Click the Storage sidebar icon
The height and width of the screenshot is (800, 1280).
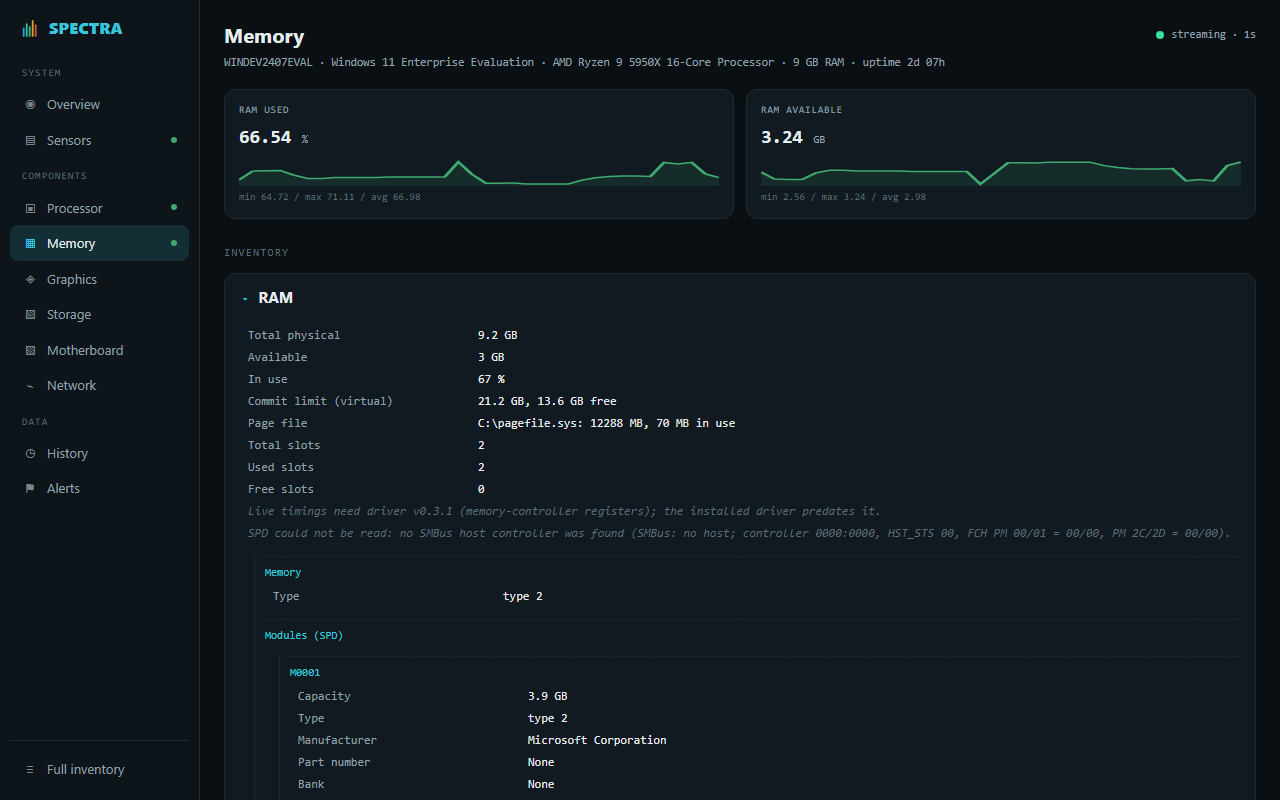(30, 314)
